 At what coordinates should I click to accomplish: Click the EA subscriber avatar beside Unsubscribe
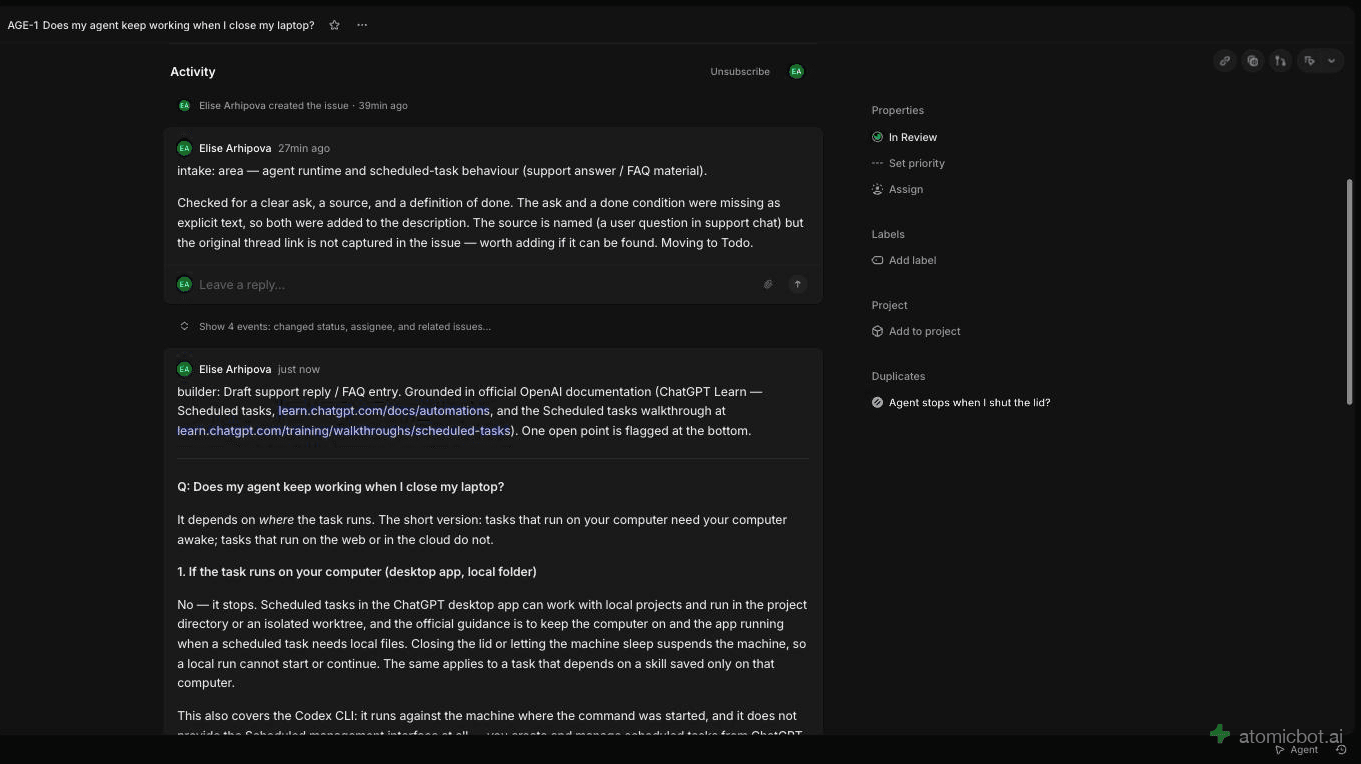[796, 72]
